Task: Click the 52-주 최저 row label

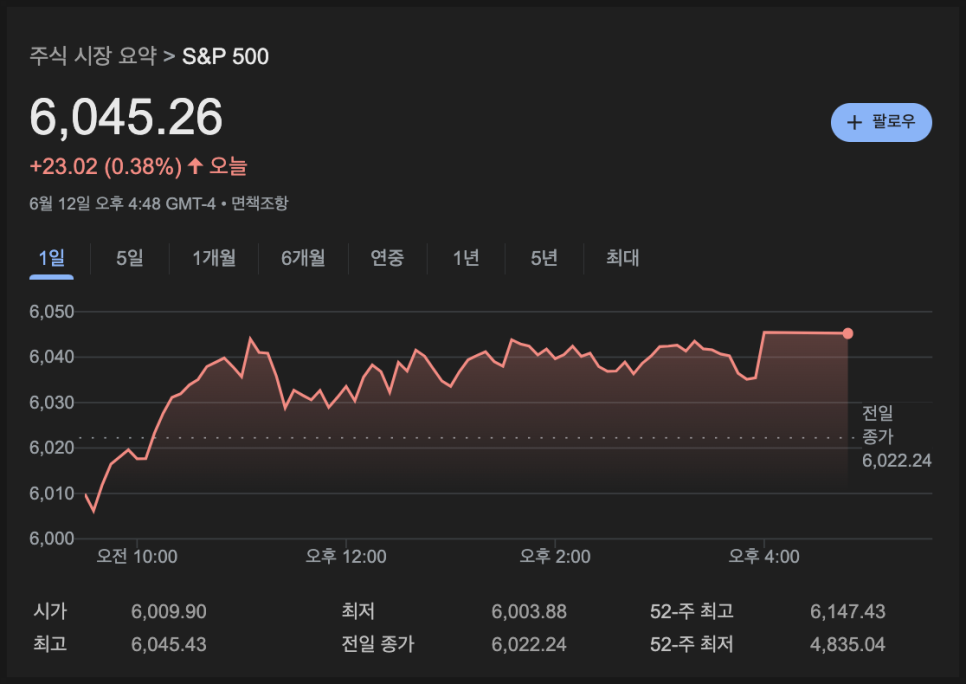Action: [x=692, y=645]
